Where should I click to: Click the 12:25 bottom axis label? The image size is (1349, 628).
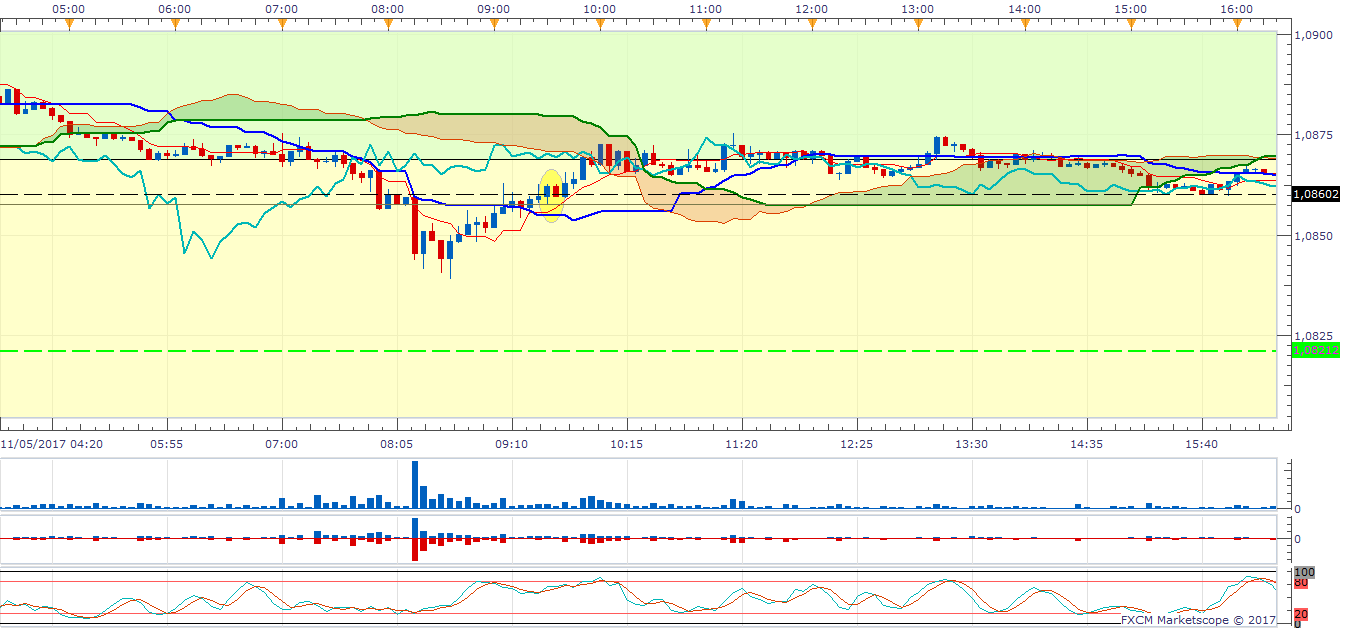coord(856,443)
